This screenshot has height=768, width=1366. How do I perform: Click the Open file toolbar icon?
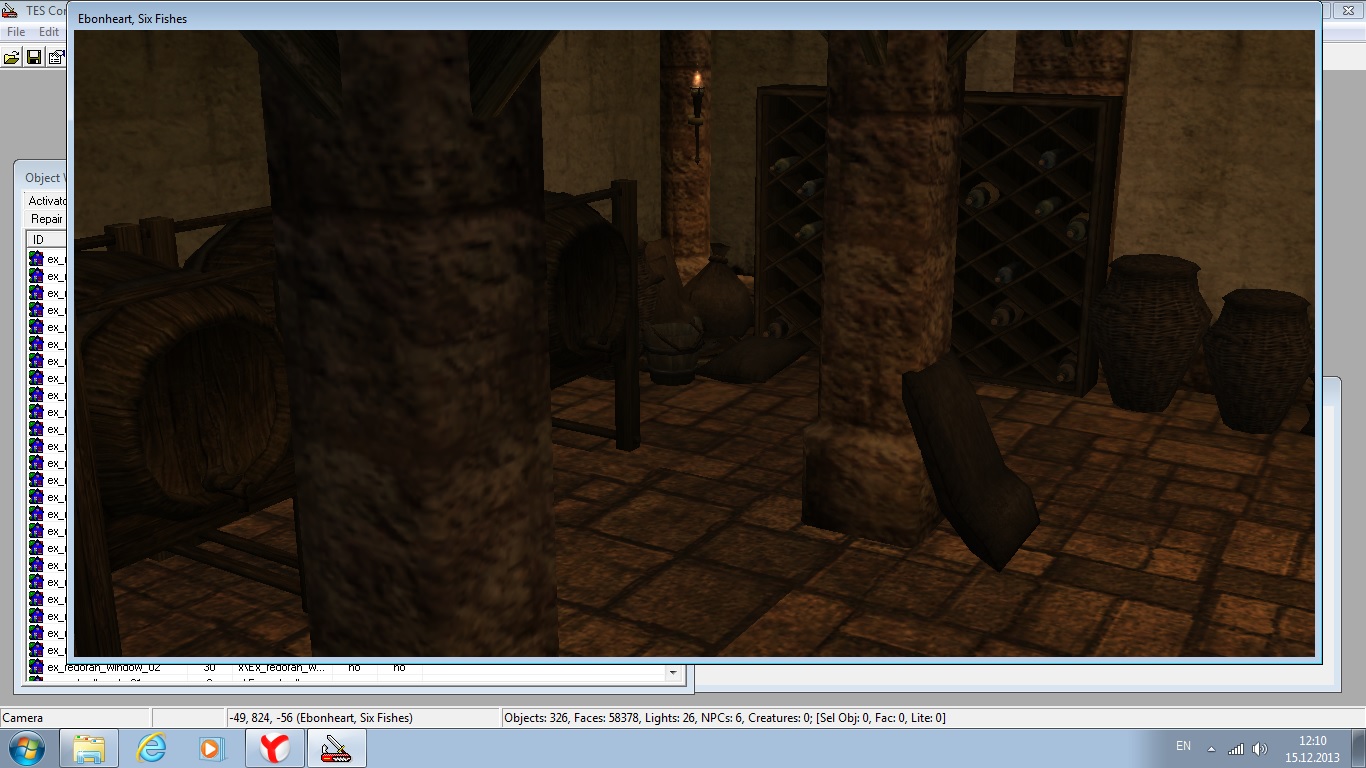(x=12, y=57)
